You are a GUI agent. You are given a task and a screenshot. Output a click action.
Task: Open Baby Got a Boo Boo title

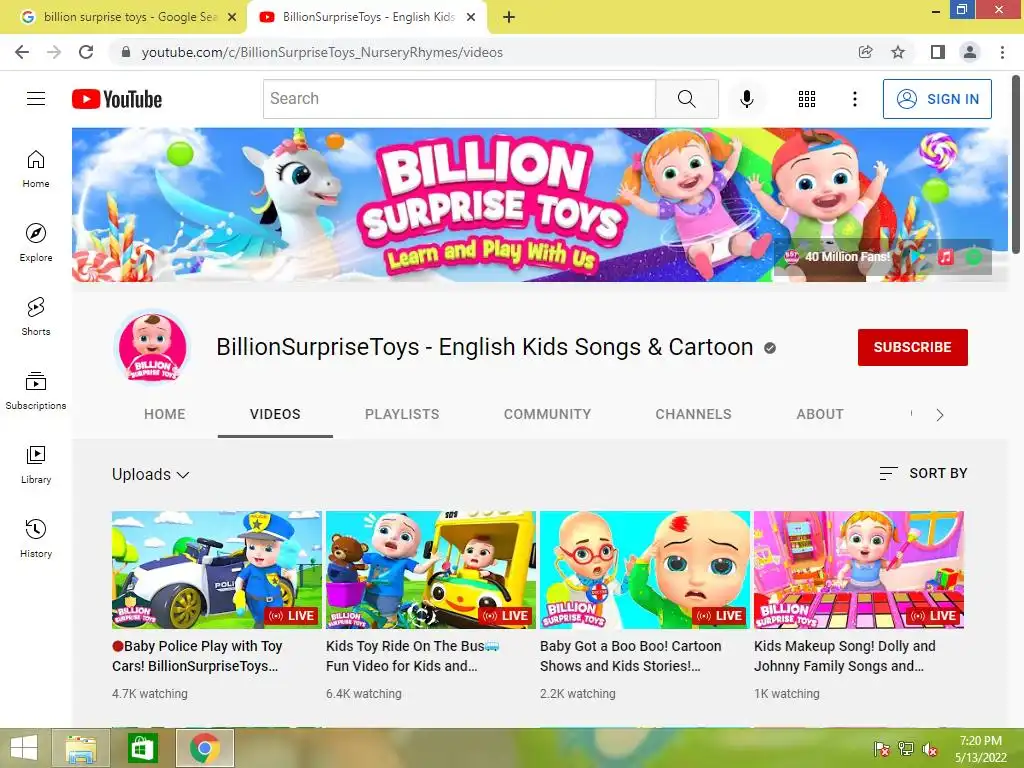click(x=631, y=656)
